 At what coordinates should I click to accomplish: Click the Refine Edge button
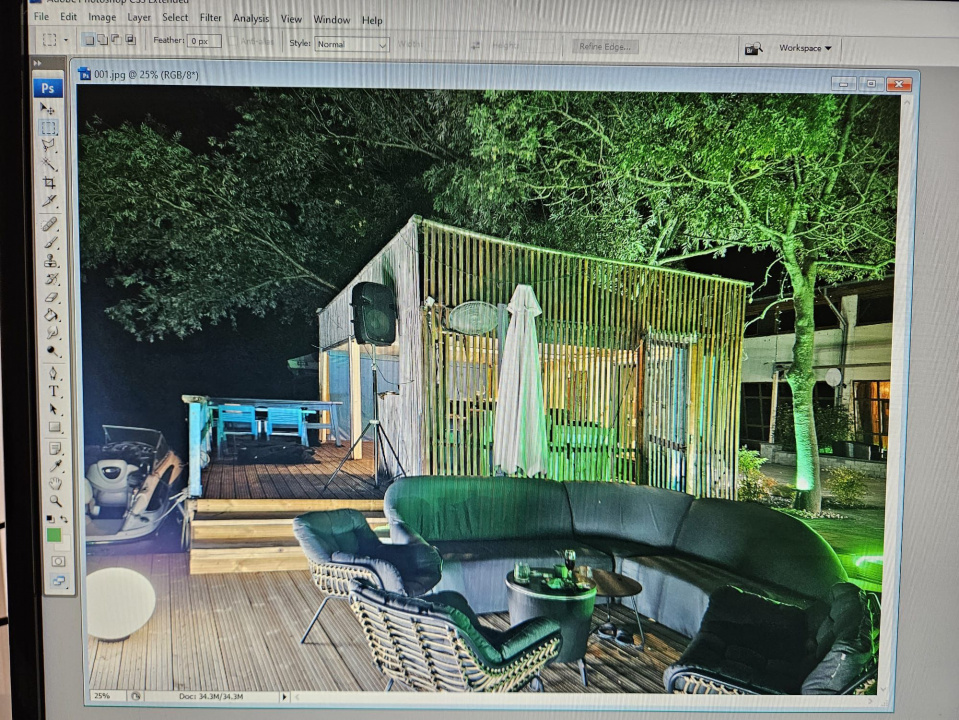606,46
